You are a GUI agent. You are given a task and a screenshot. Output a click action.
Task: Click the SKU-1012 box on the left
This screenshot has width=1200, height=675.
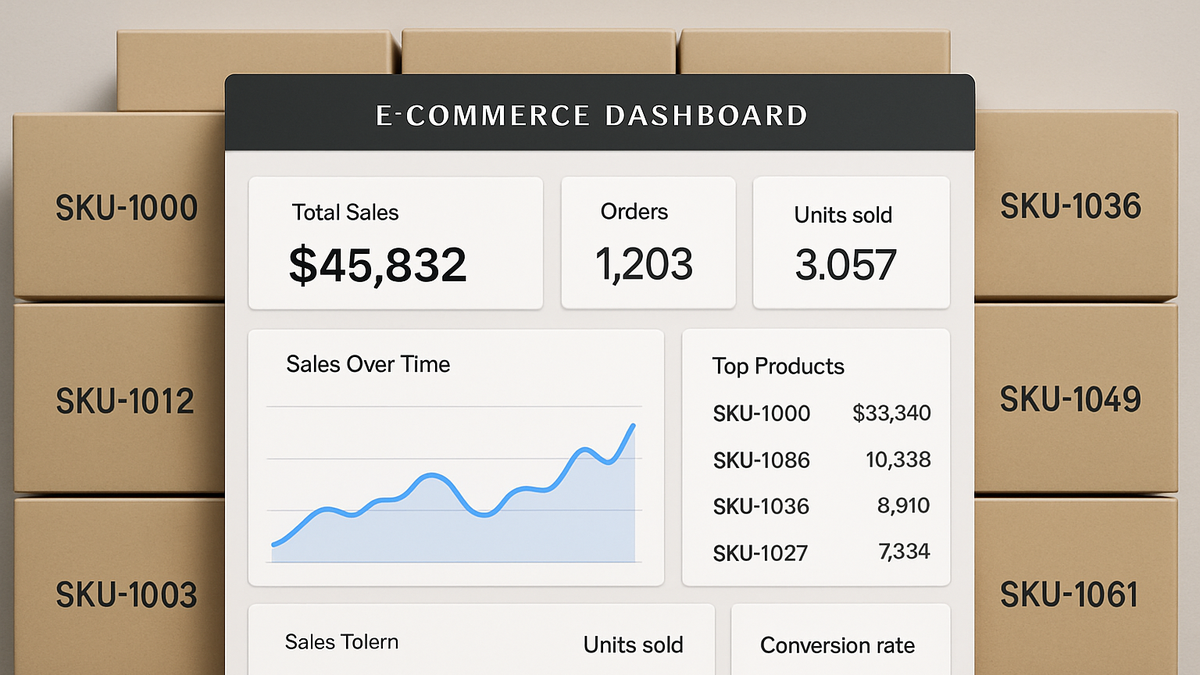point(120,398)
